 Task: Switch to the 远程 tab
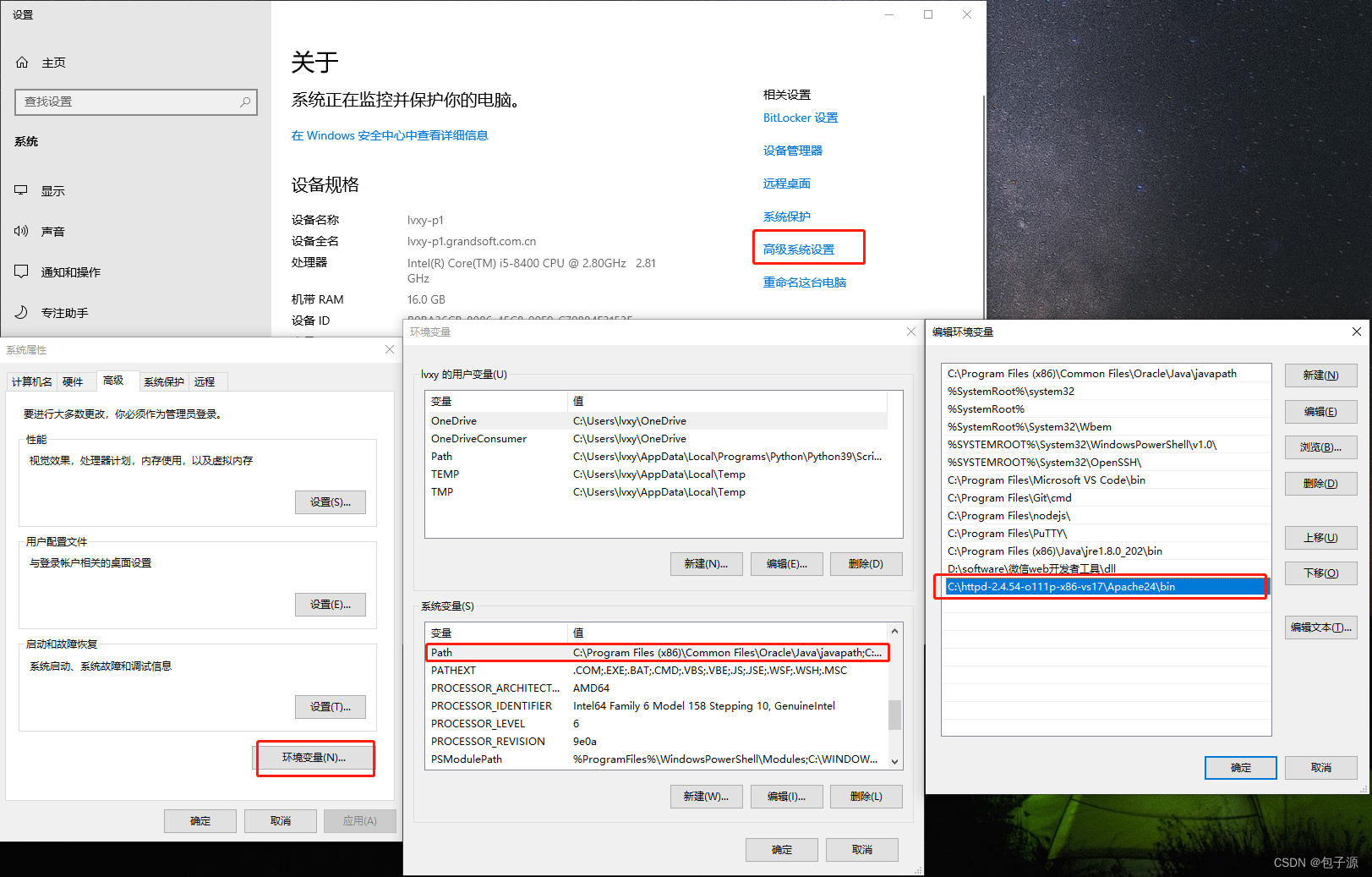click(205, 381)
